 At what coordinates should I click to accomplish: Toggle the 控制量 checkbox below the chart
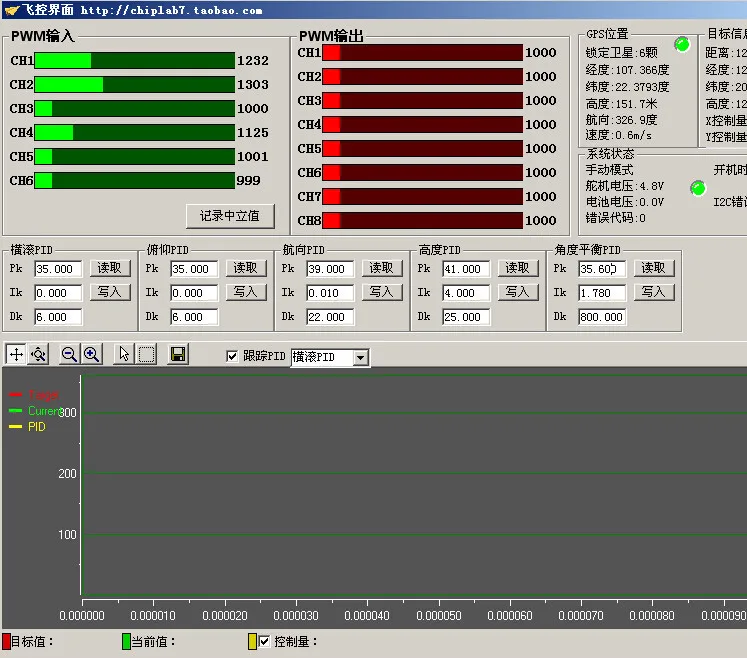pyautogui.click(x=264, y=641)
